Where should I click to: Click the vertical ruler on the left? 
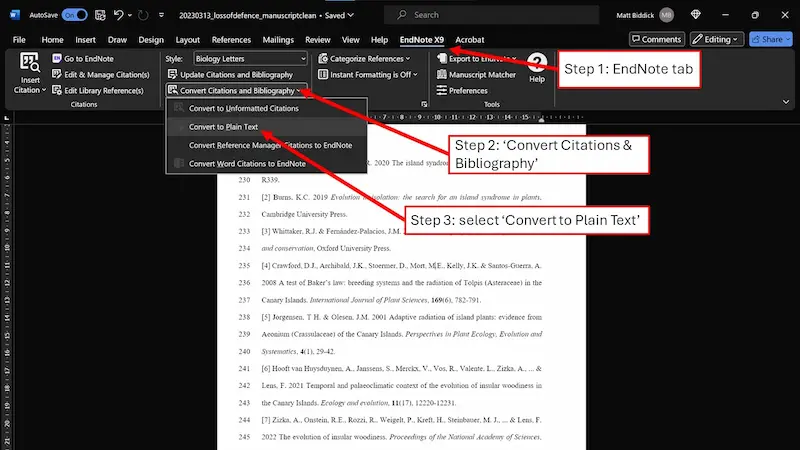click(x=7, y=286)
